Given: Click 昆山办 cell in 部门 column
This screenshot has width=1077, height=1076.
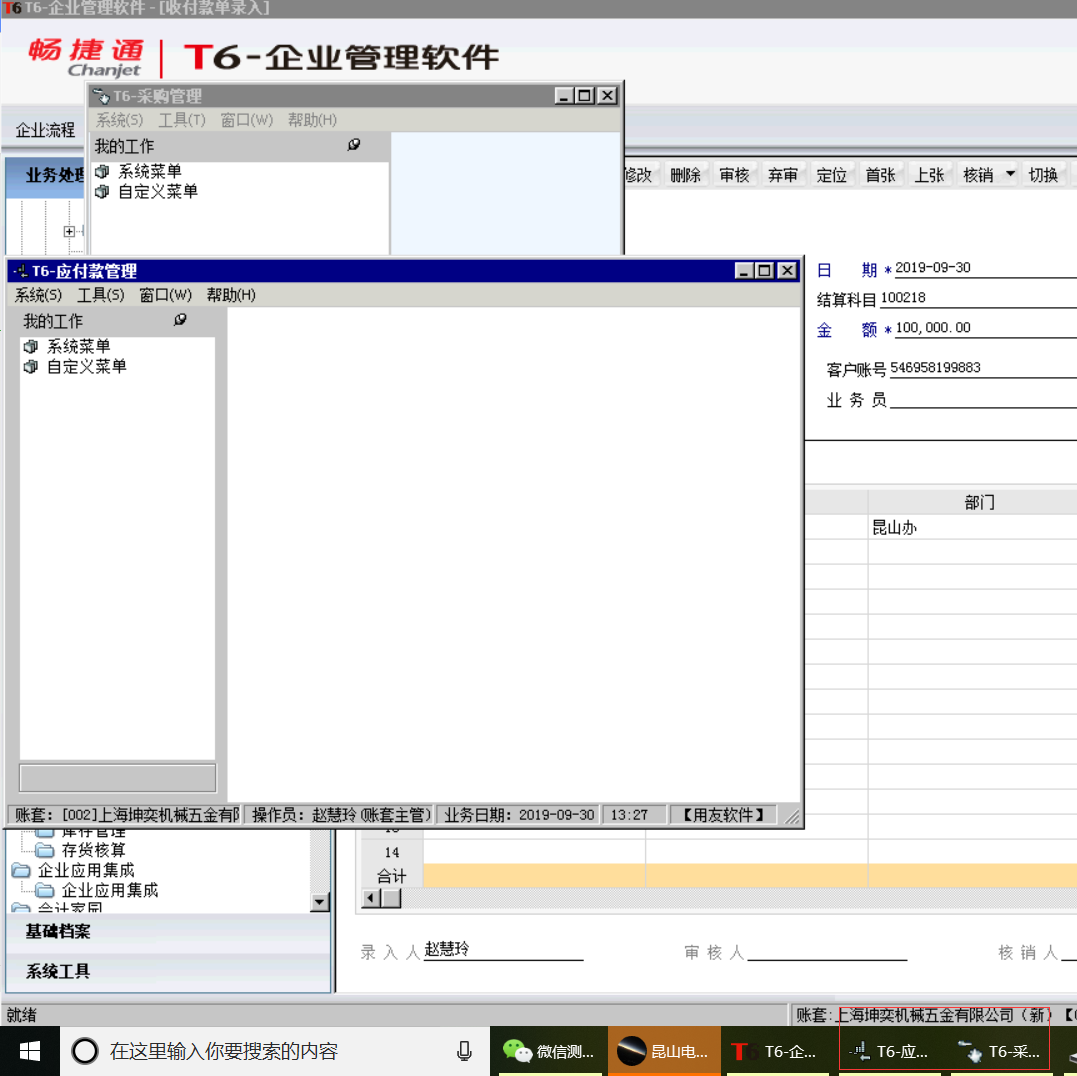Looking at the screenshot, I should coord(973,527).
